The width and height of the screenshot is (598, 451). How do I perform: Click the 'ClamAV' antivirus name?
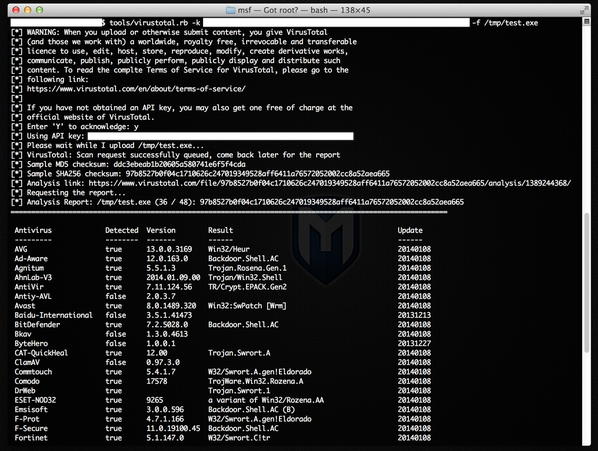(27, 363)
